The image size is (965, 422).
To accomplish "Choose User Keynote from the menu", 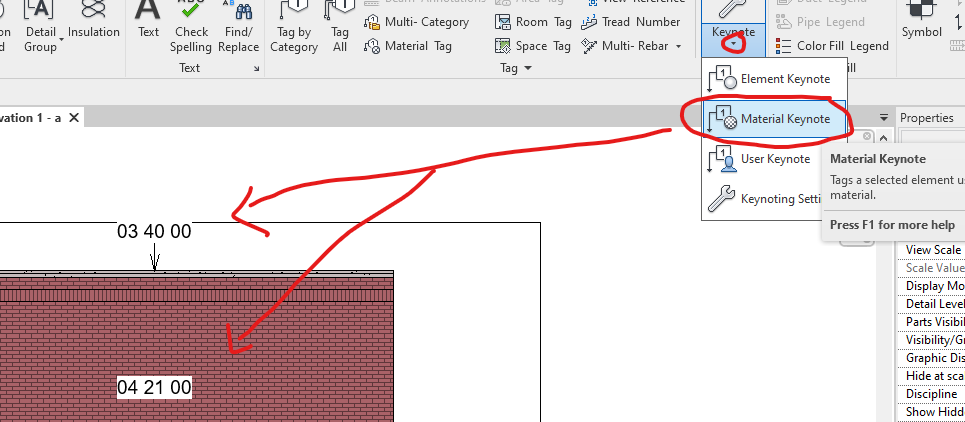I will [763, 159].
